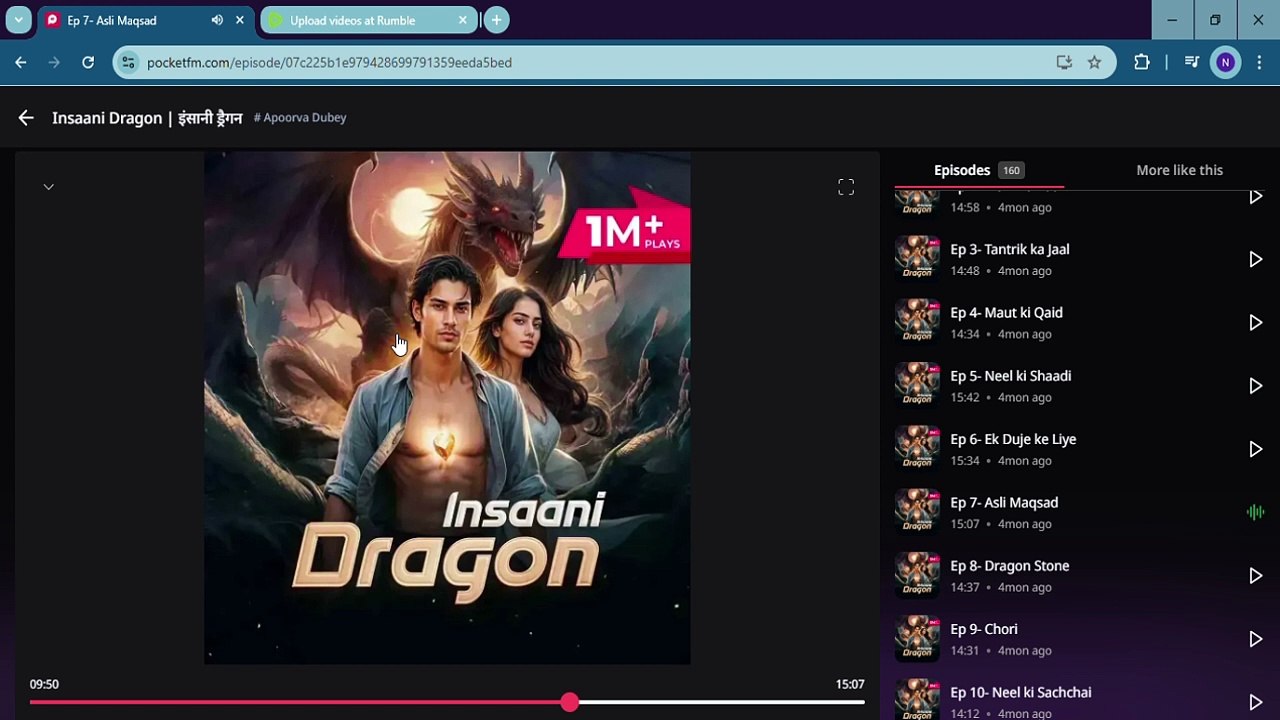Click the 160 episodes count badge
The image size is (1280, 720).
1011,171
